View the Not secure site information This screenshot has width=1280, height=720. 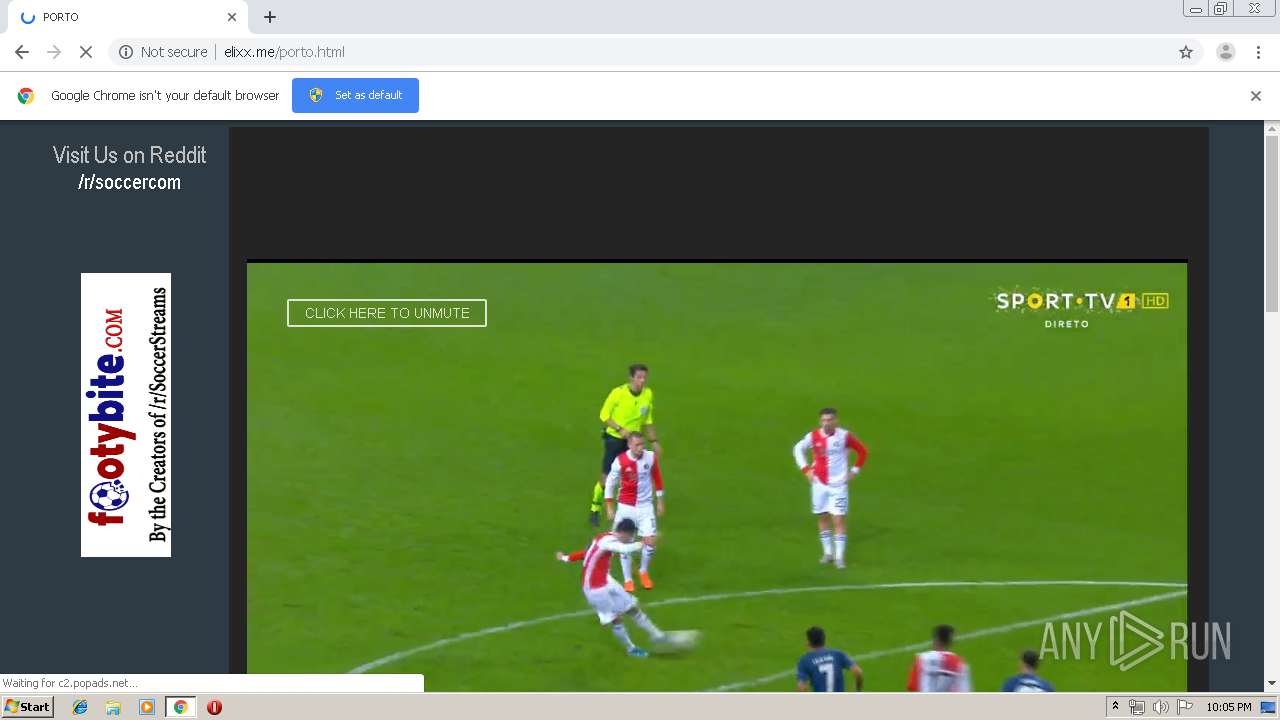pos(164,52)
